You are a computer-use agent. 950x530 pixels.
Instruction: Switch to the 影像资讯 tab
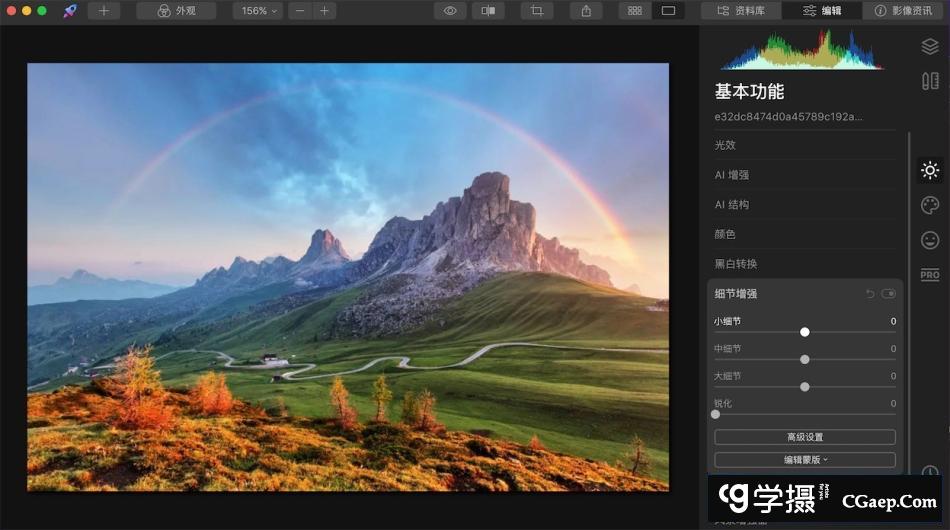tap(906, 11)
